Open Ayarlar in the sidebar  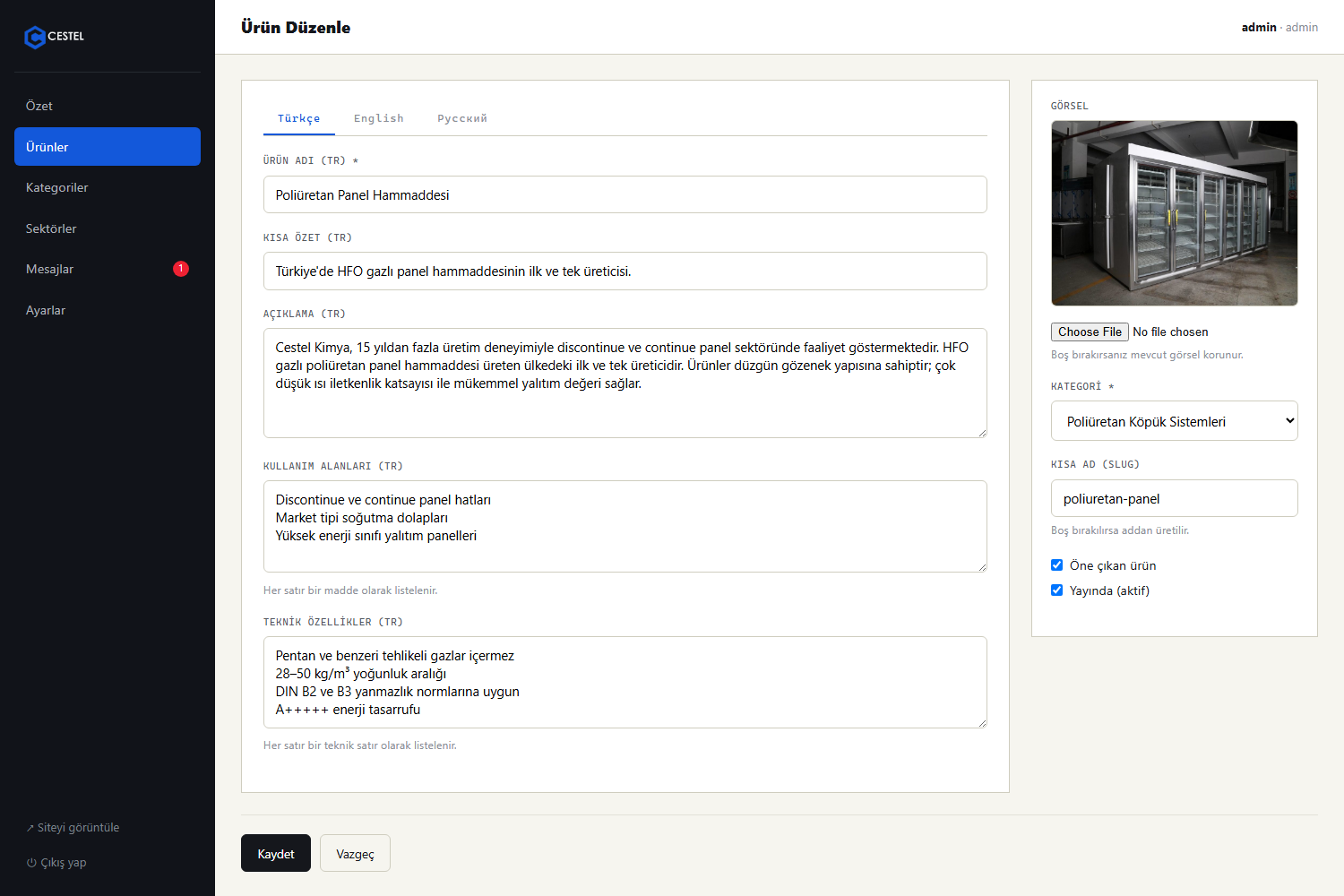(108, 310)
